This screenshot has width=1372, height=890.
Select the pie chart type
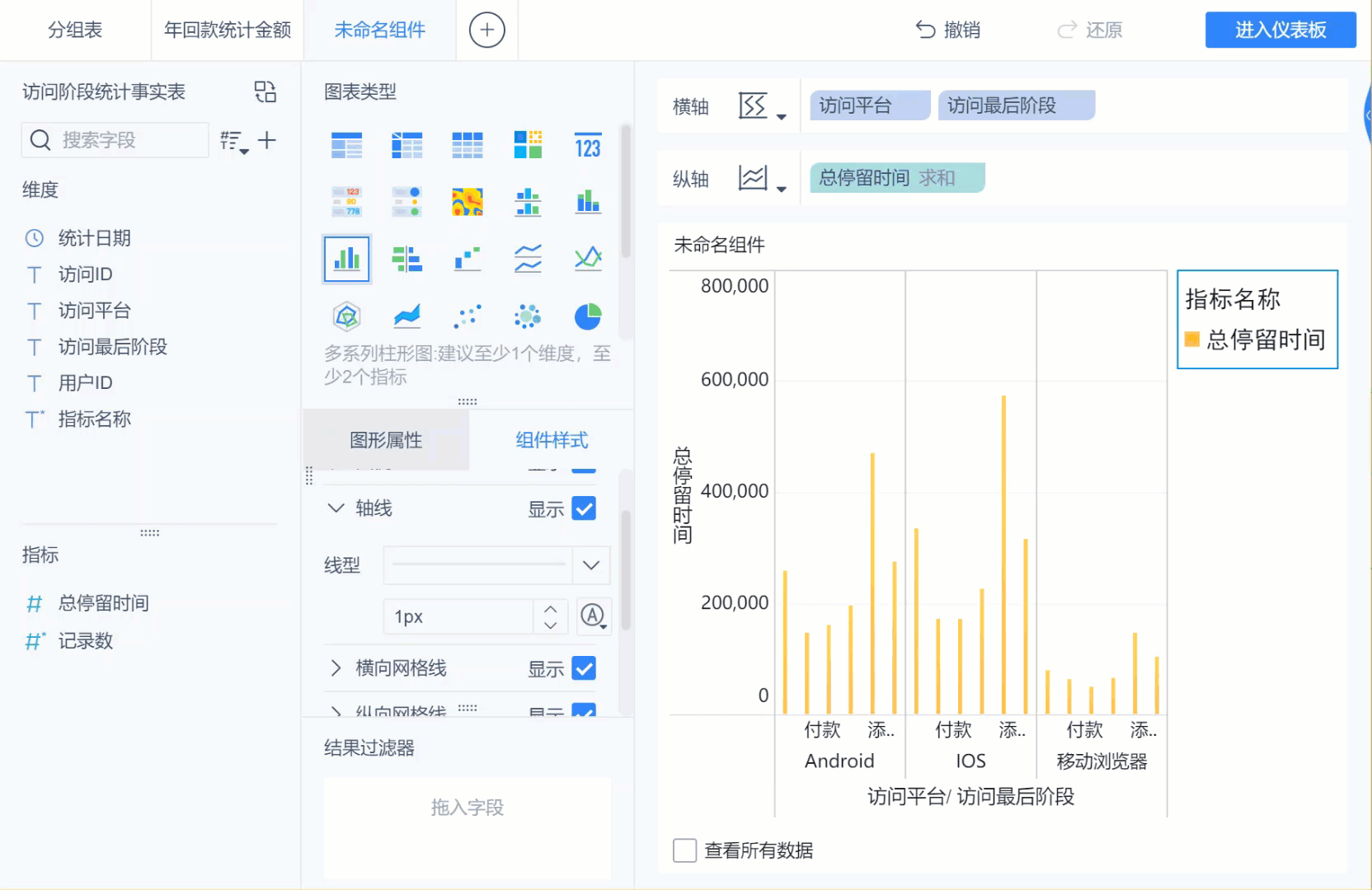588,316
